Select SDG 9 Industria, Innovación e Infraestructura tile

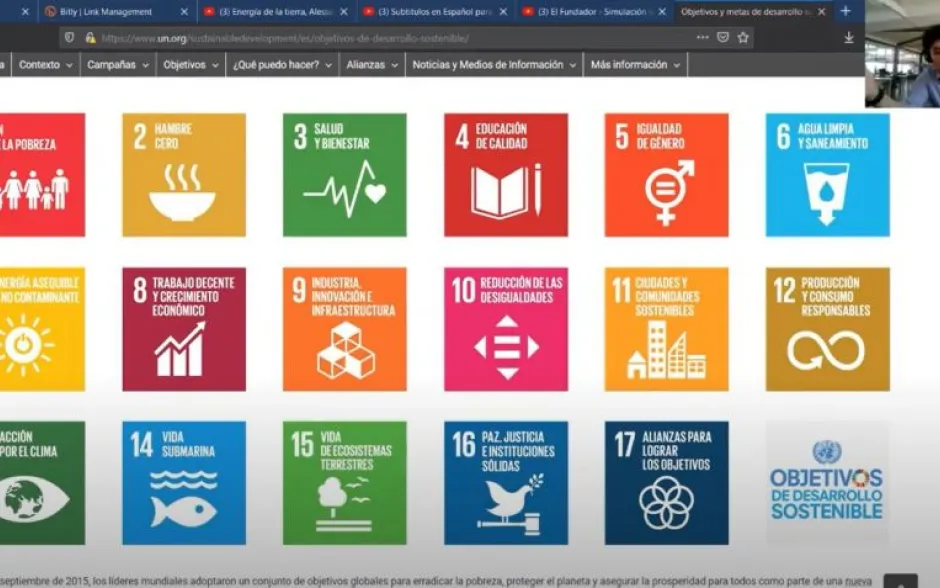[x=345, y=329]
